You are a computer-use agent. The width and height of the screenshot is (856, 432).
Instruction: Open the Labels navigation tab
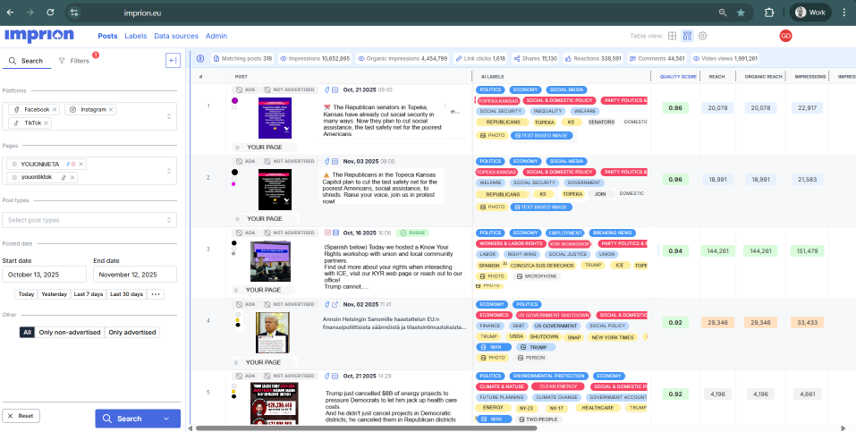[x=135, y=36]
